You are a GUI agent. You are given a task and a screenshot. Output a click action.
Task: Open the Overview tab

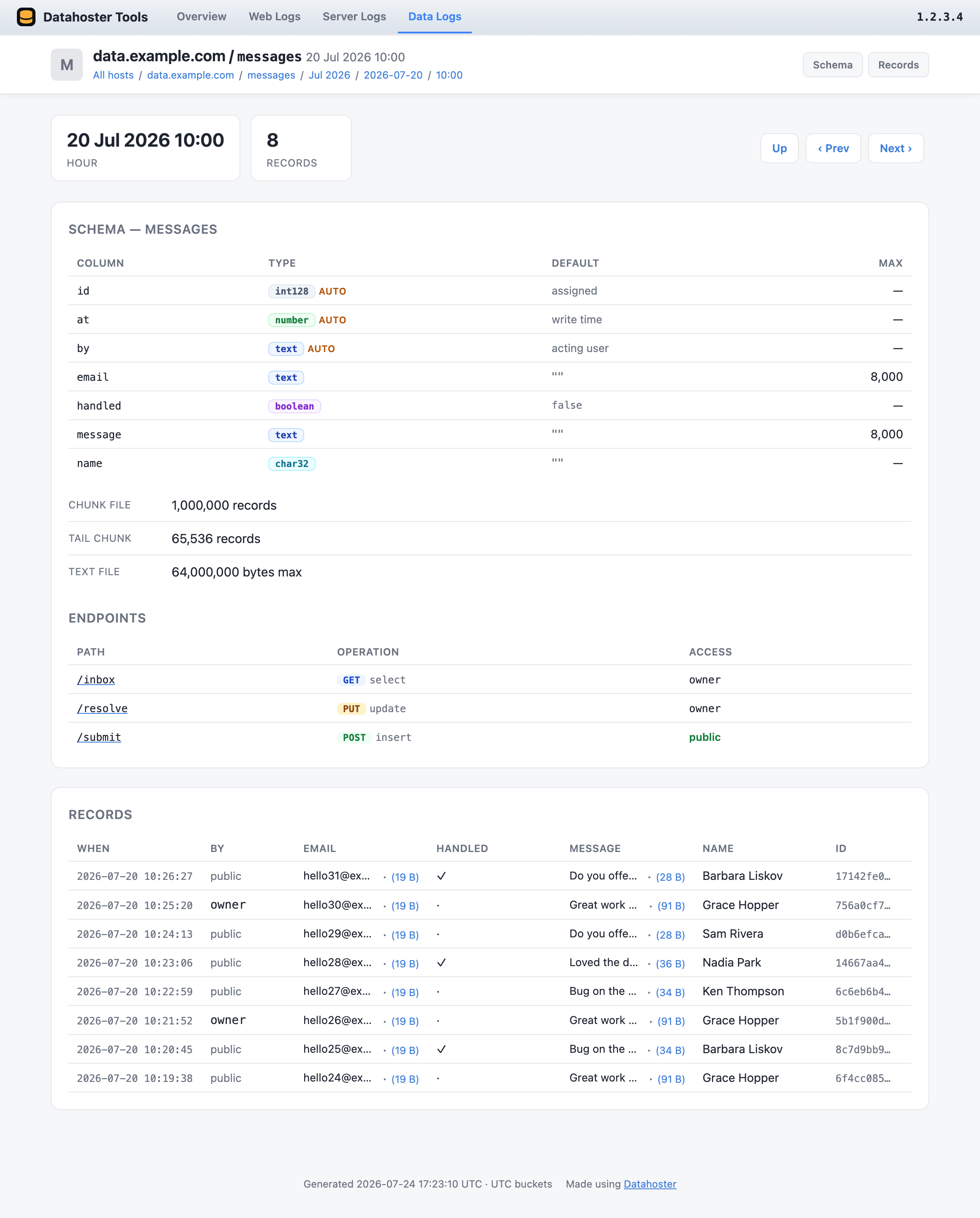coord(201,16)
